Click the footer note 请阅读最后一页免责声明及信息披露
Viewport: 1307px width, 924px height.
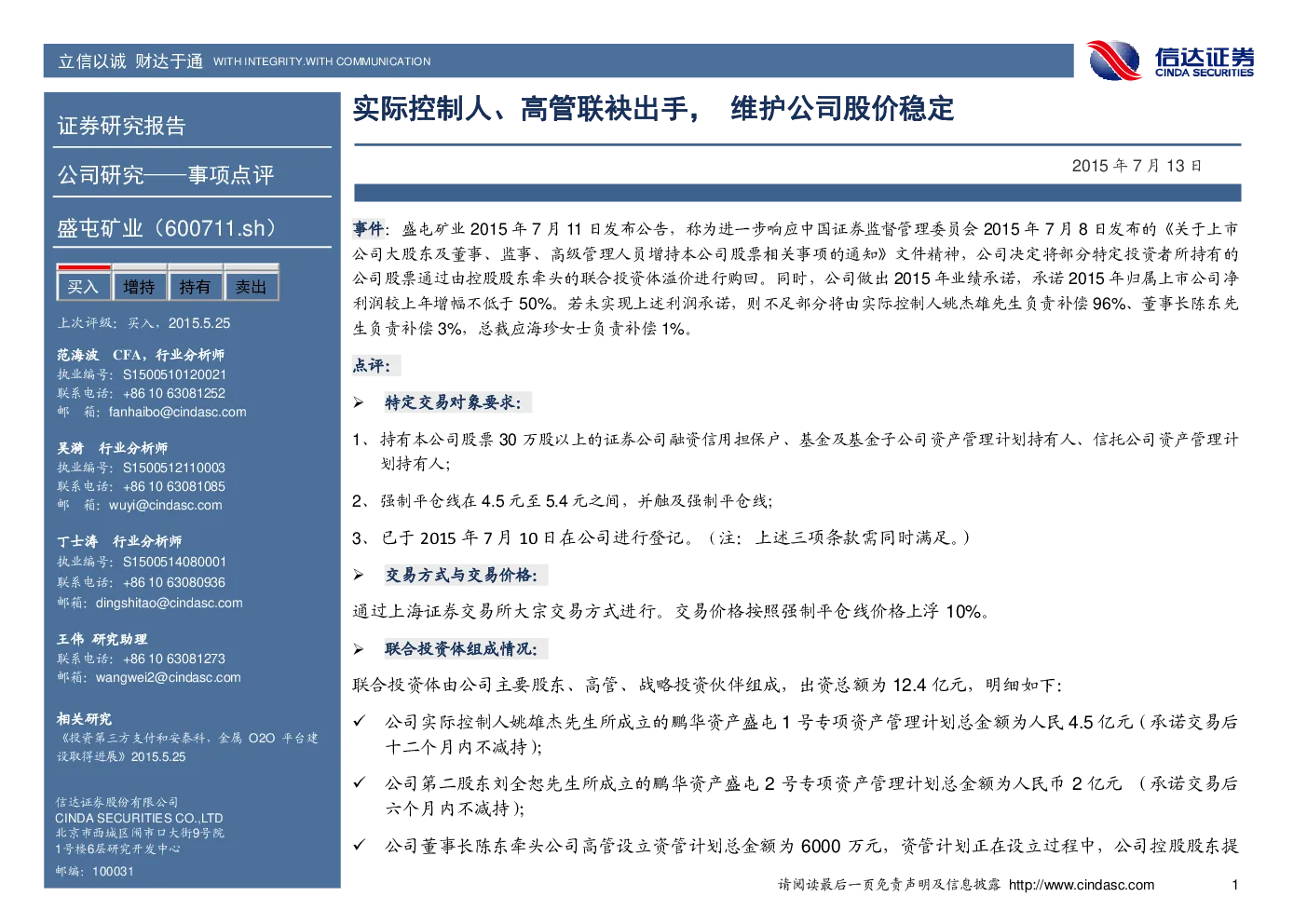point(889,885)
